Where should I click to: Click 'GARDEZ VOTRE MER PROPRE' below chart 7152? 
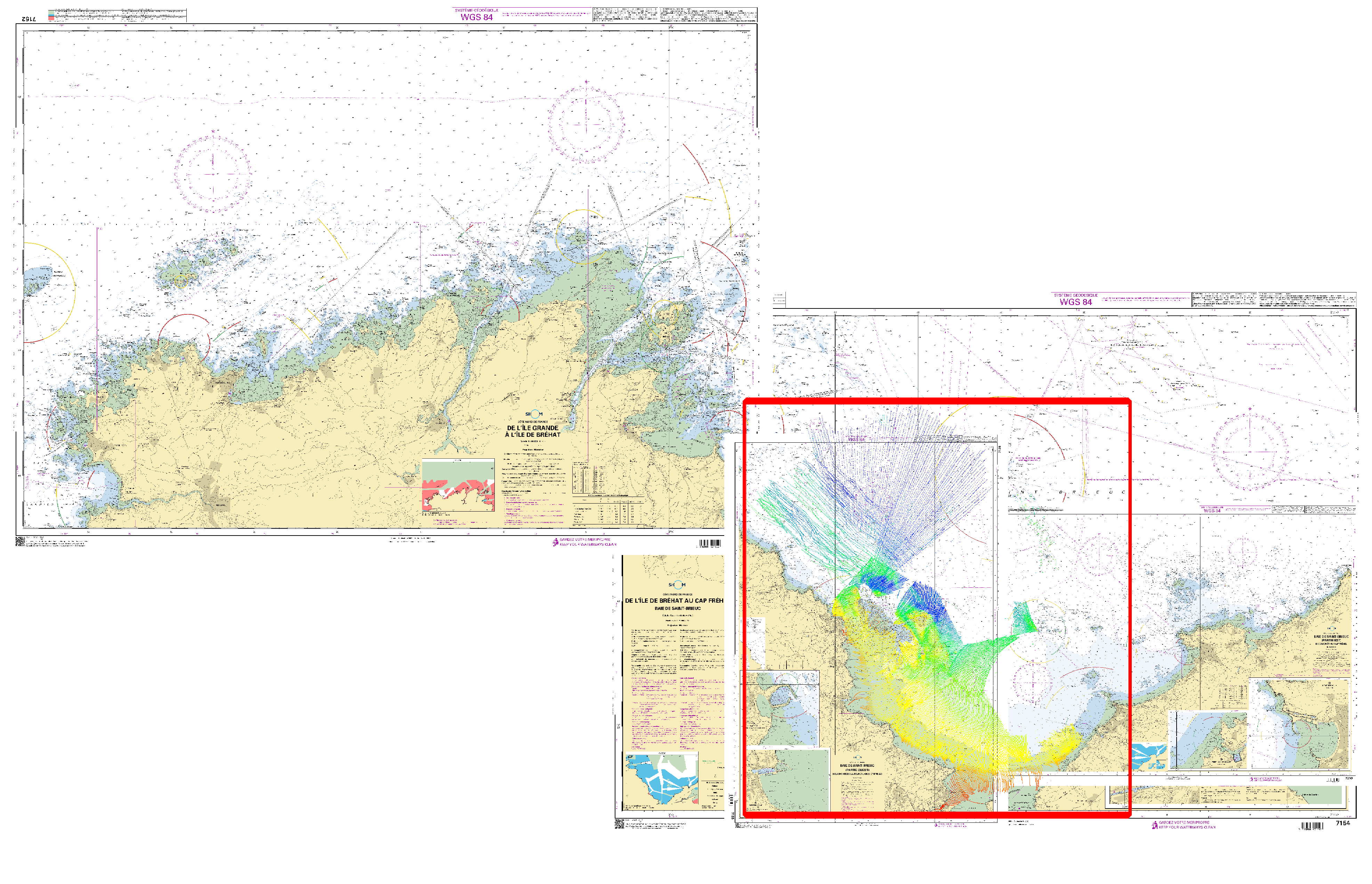[x=585, y=540]
